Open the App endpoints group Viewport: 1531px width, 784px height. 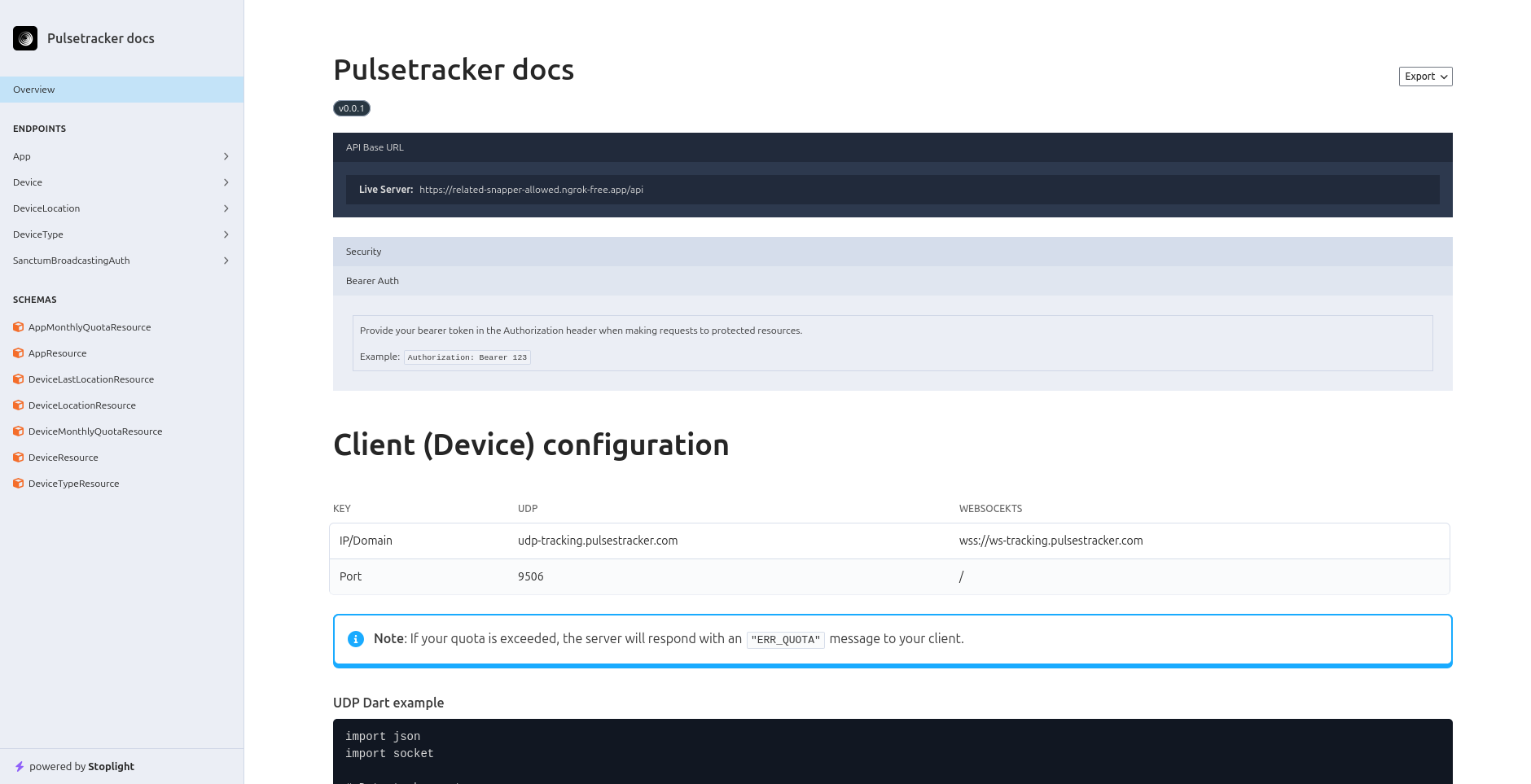121,156
